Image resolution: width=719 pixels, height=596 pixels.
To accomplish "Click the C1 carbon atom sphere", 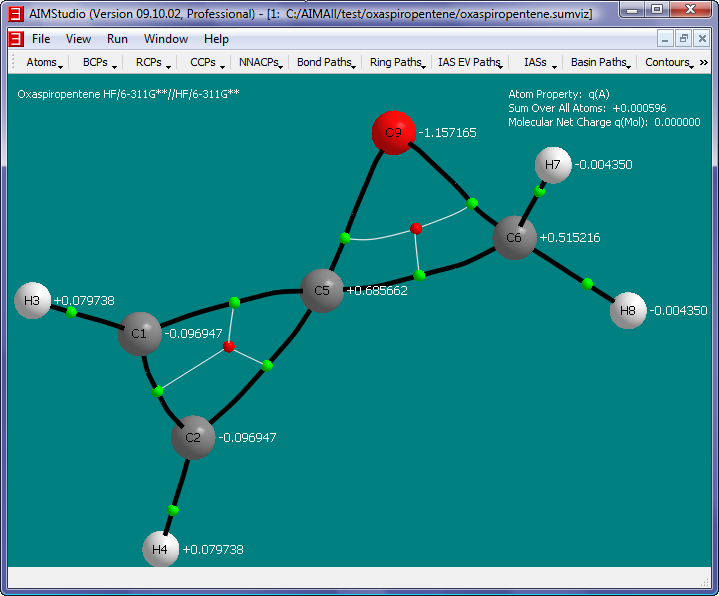I will [140, 333].
